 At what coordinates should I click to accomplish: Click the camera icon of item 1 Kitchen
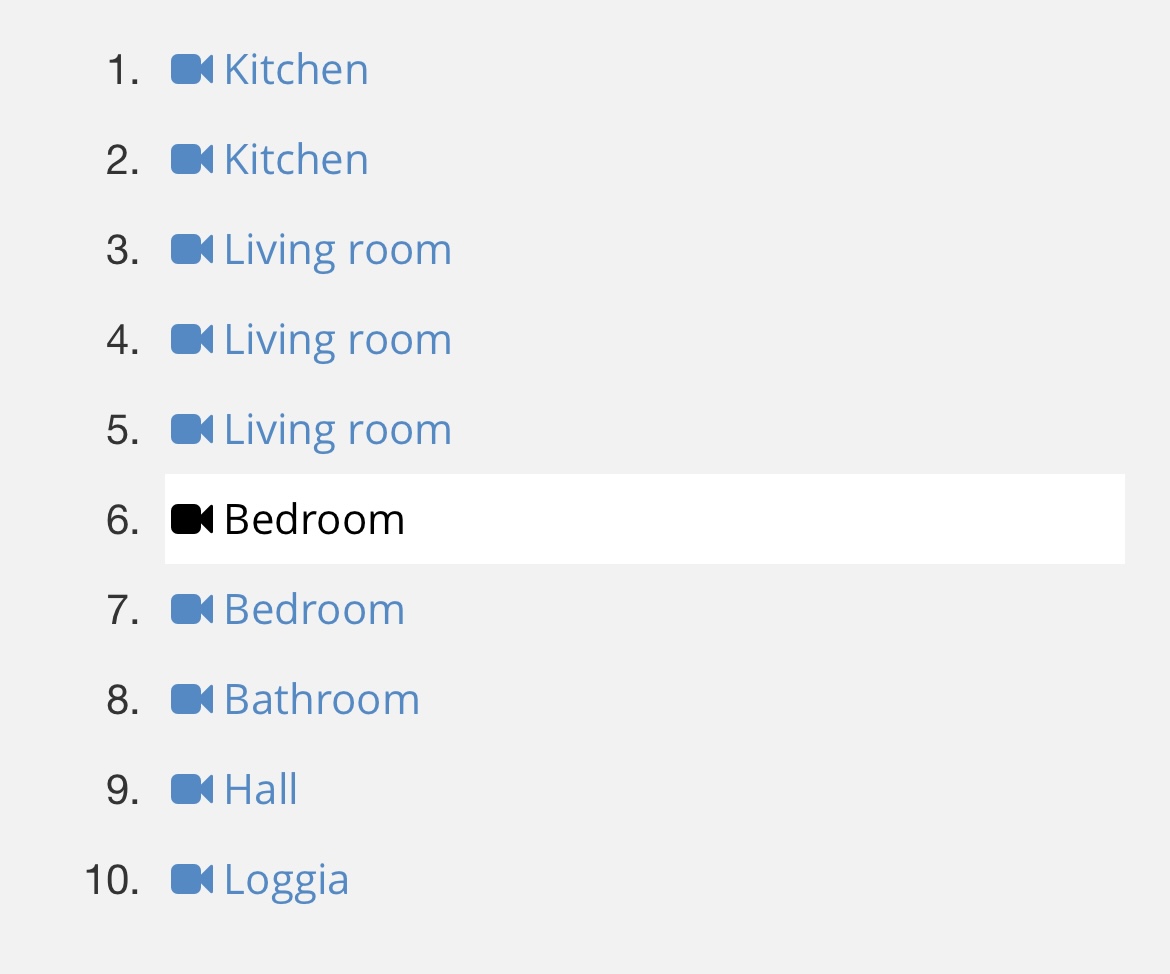pos(192,69)
